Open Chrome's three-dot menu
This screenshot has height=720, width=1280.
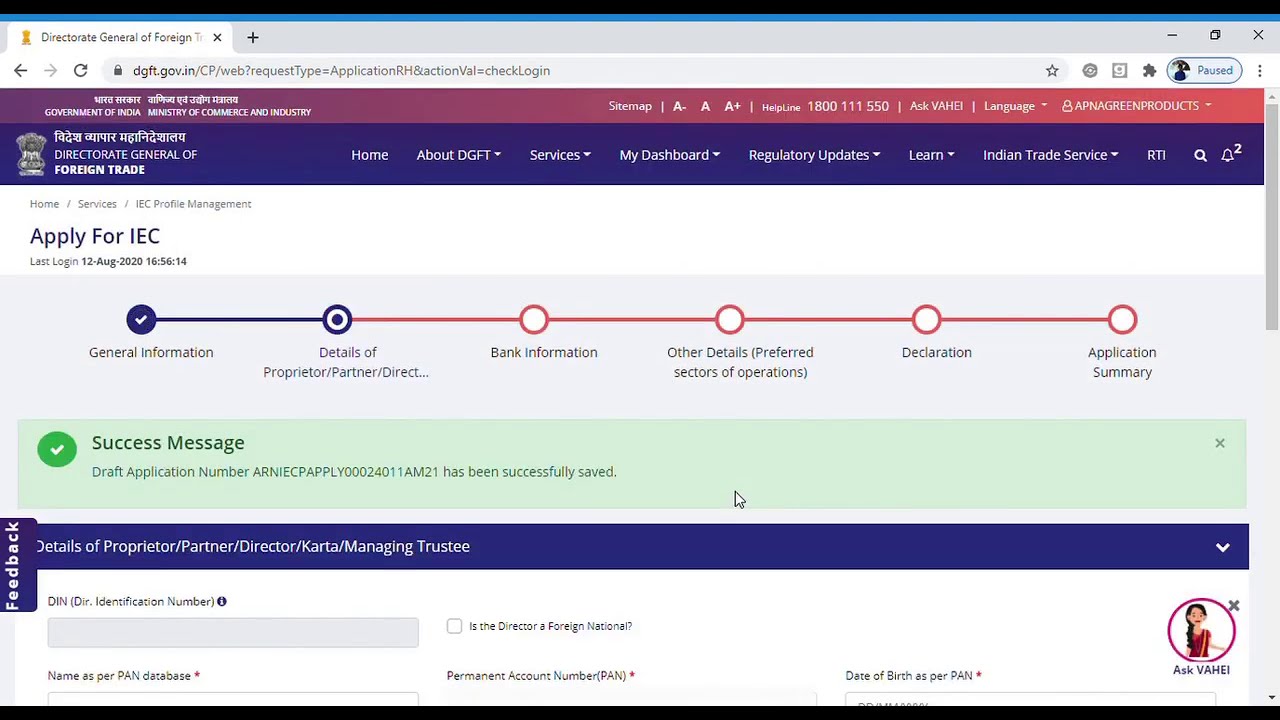[x=1260, y=70]
